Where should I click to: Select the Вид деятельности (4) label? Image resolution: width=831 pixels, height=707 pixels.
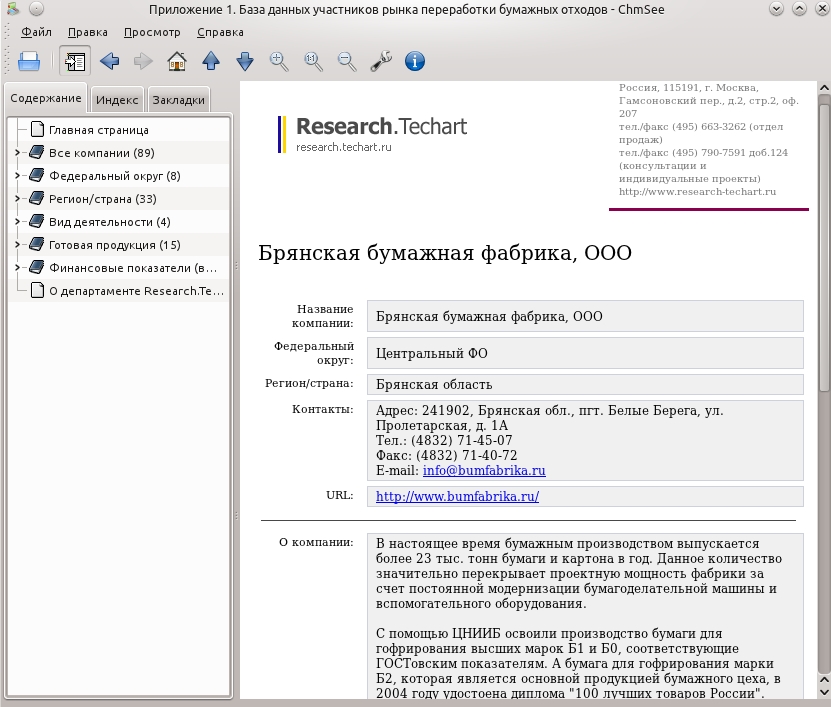(x=110, y=222)
